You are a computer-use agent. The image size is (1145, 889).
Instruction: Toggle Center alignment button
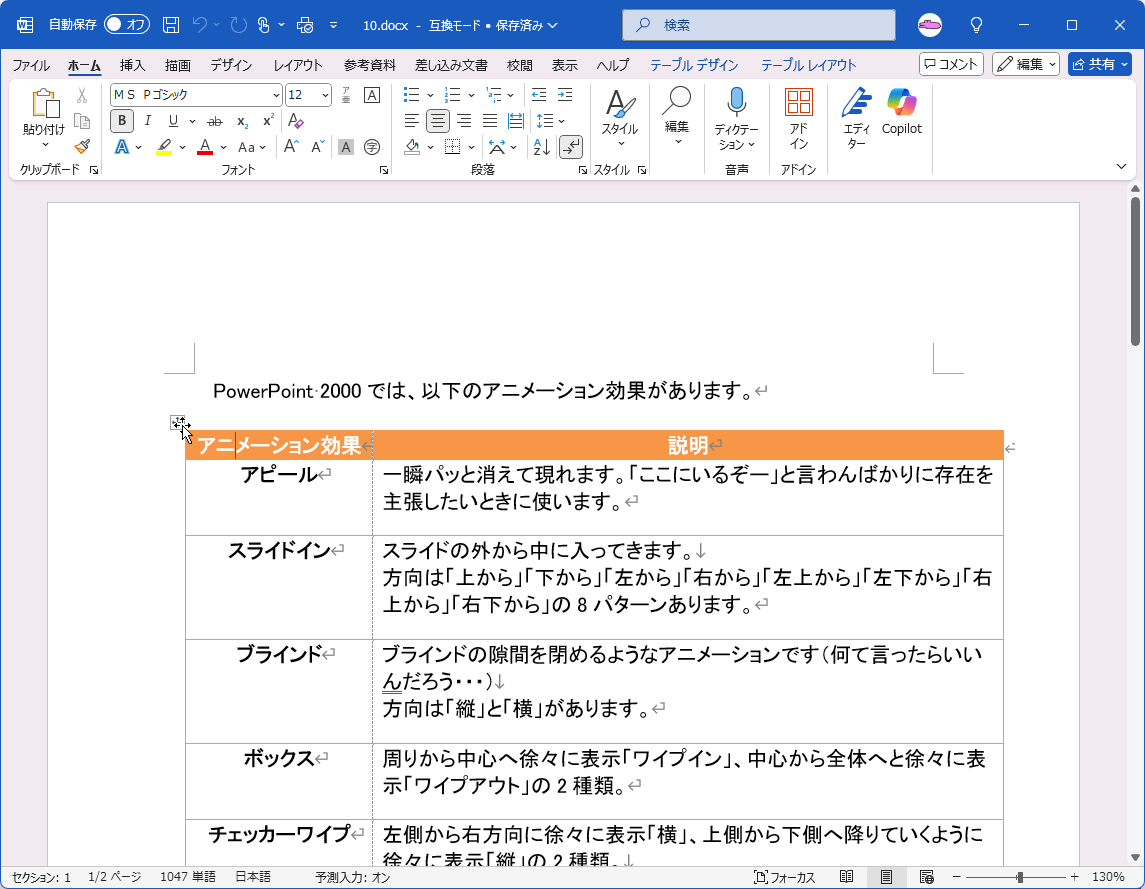coord(437,121)
